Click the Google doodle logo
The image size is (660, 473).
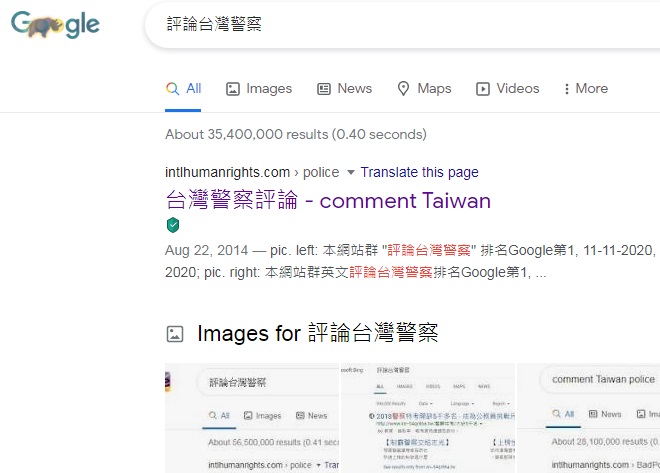[55, 25]
